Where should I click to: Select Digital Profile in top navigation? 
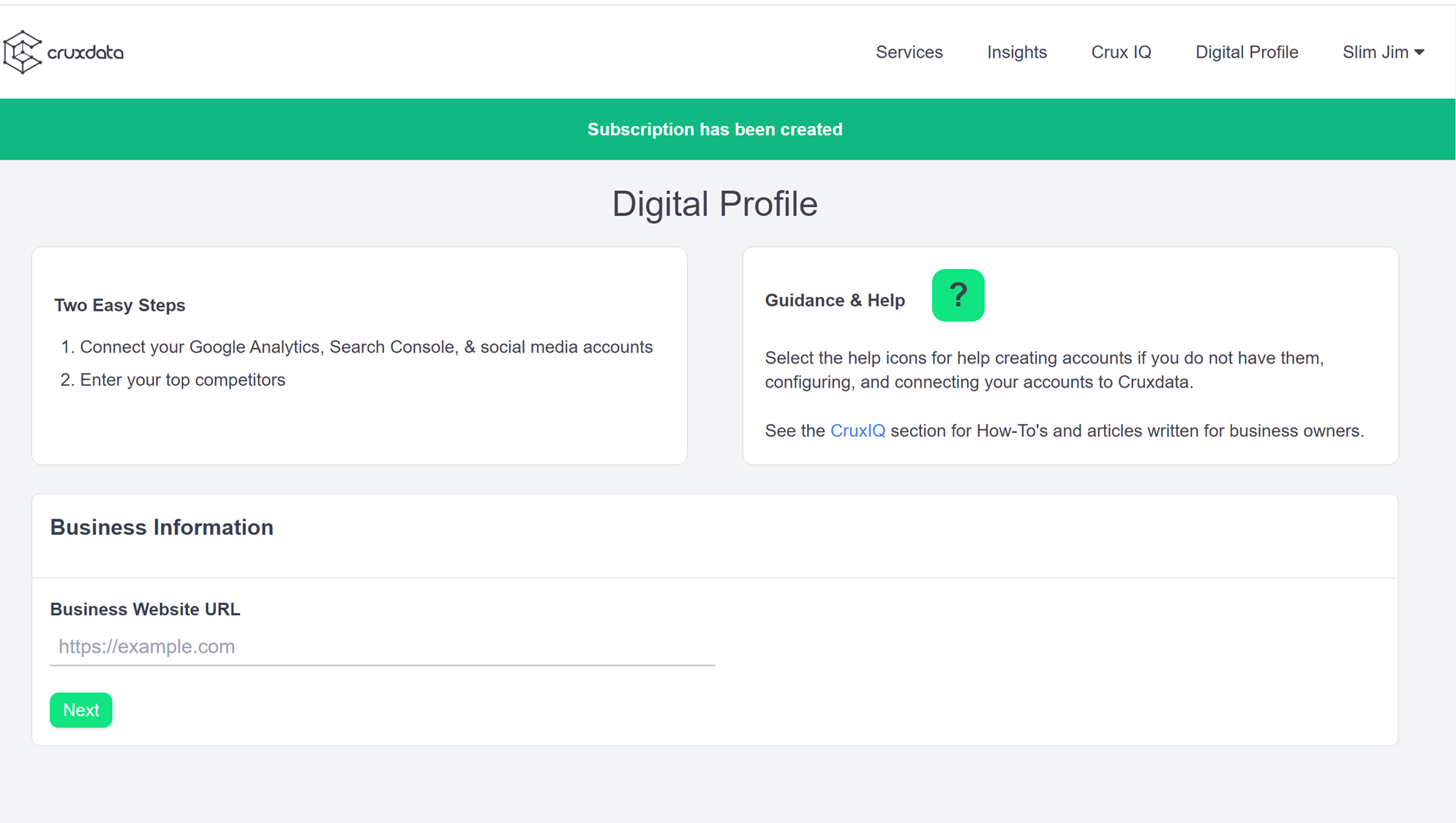(x=1246, y=53)
